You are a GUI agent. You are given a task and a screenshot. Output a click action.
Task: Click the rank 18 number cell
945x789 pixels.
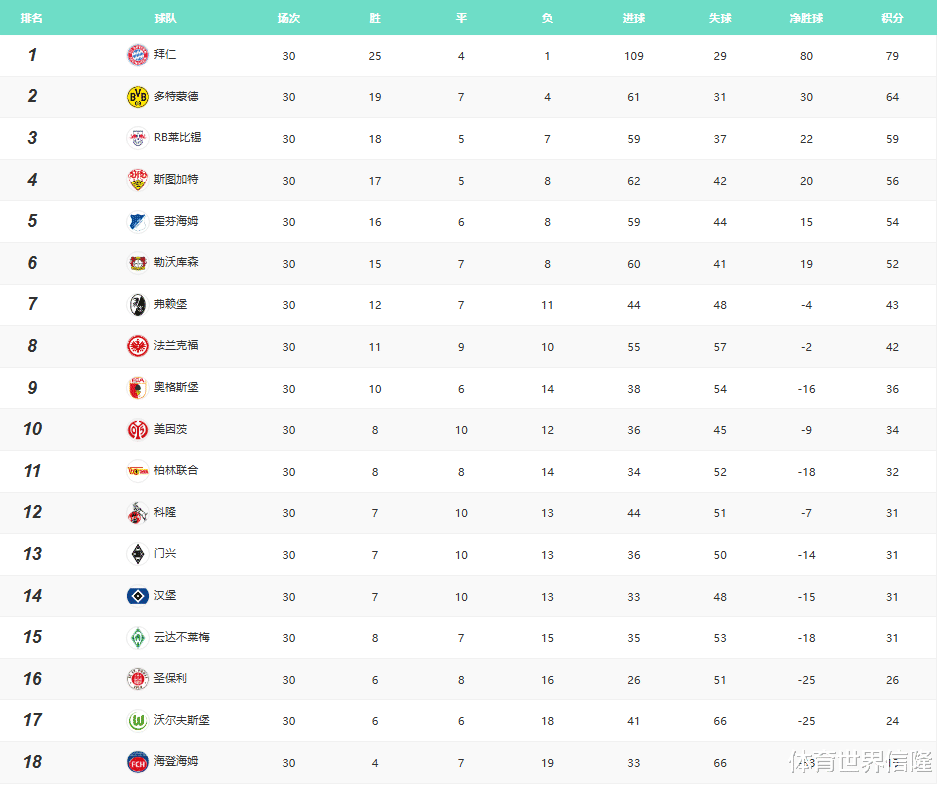coord(32,762)
